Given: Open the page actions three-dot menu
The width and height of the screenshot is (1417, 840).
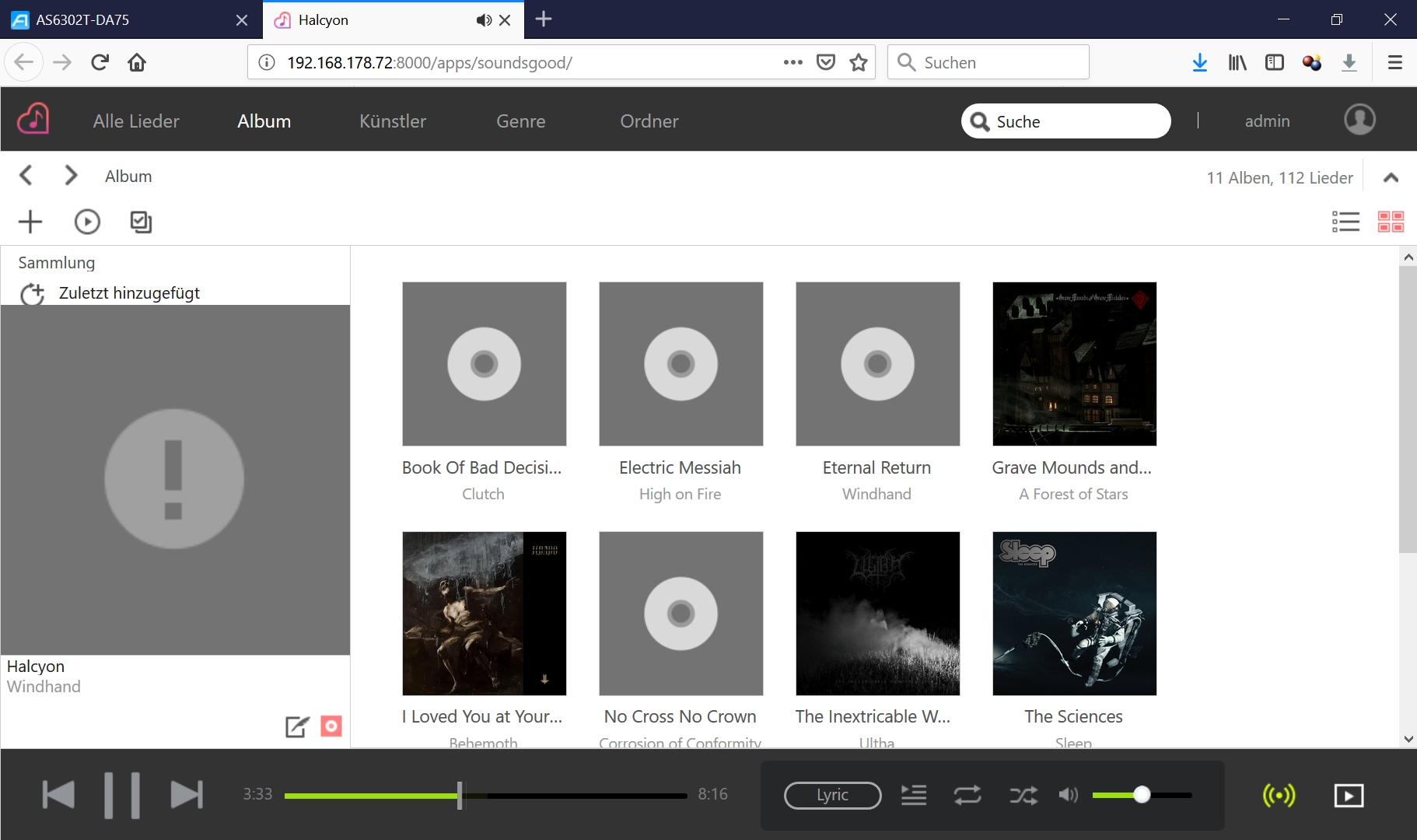Looking at the screenshot, I should [x=793, y=62].
